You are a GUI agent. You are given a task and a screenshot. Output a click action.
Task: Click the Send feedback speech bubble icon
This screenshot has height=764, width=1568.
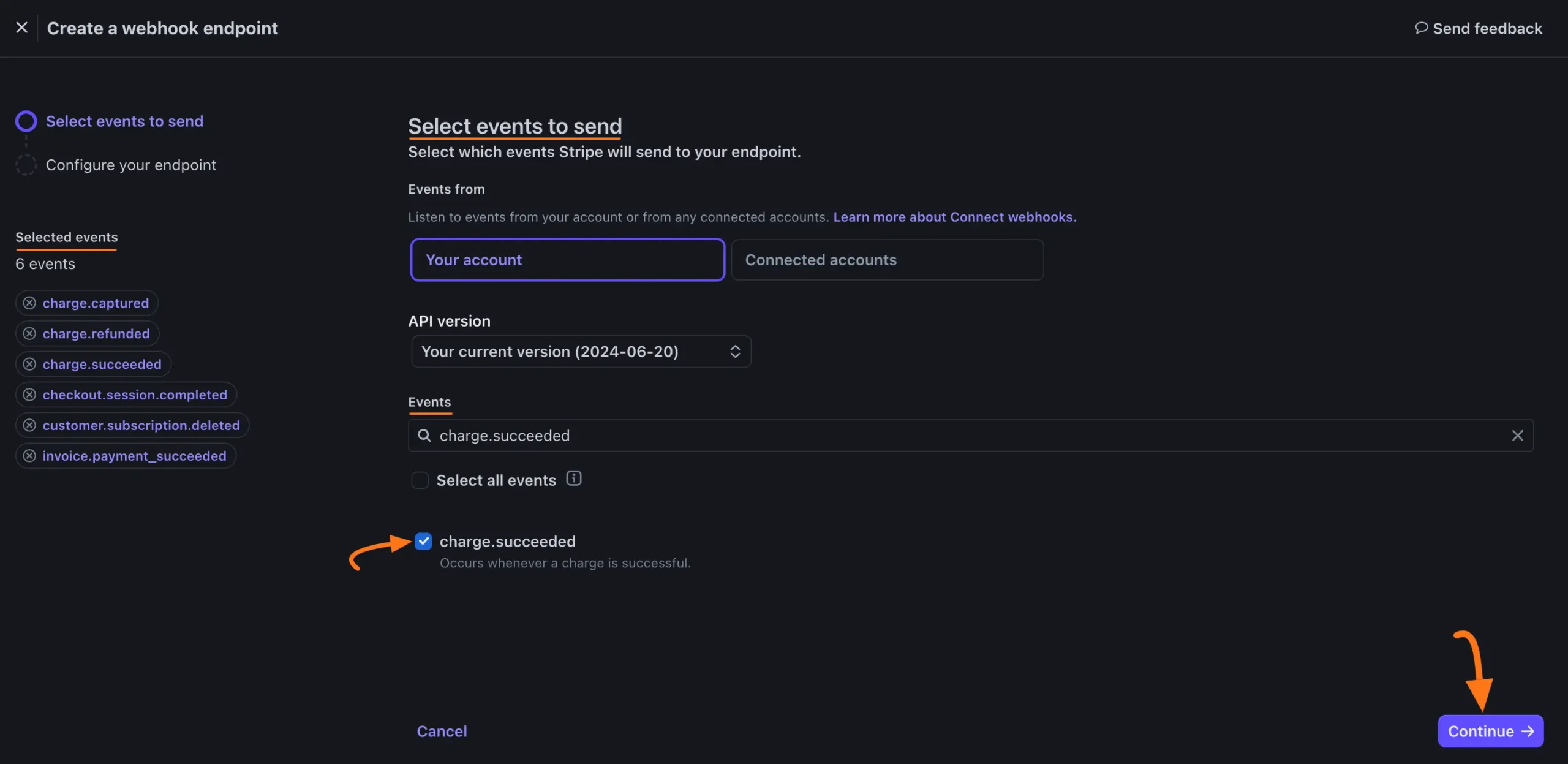point(1422,28)
